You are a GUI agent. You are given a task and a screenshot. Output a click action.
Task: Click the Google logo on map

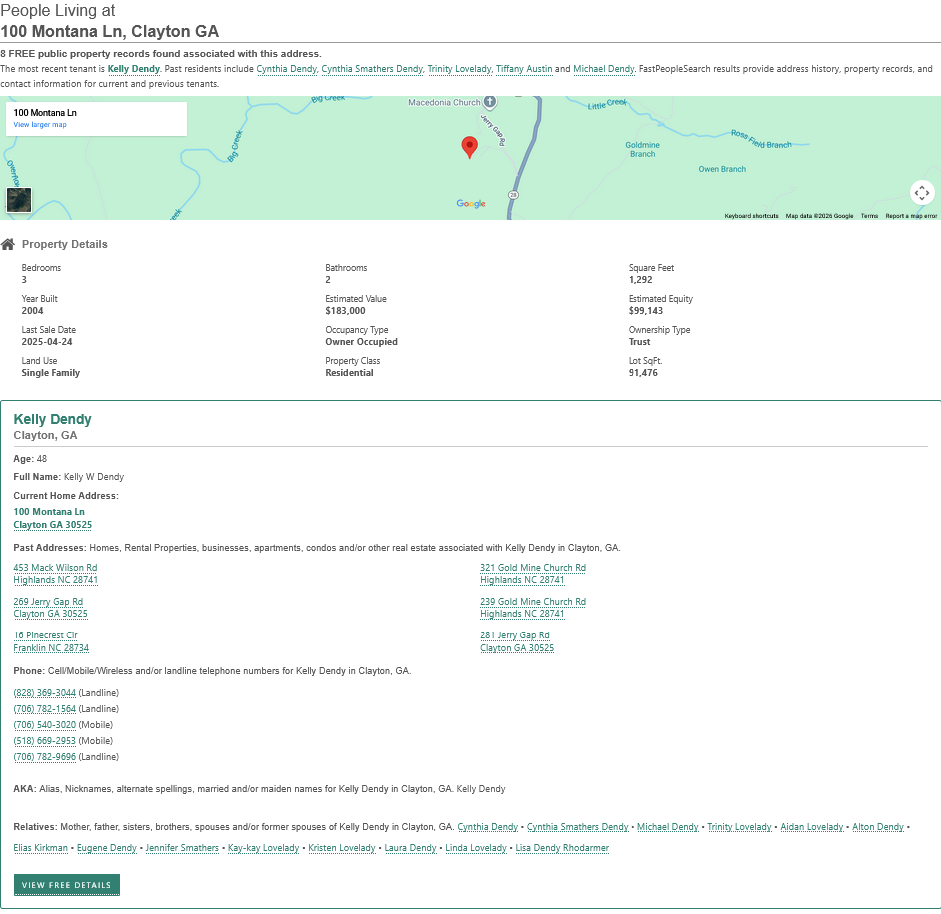click(471, 204)
